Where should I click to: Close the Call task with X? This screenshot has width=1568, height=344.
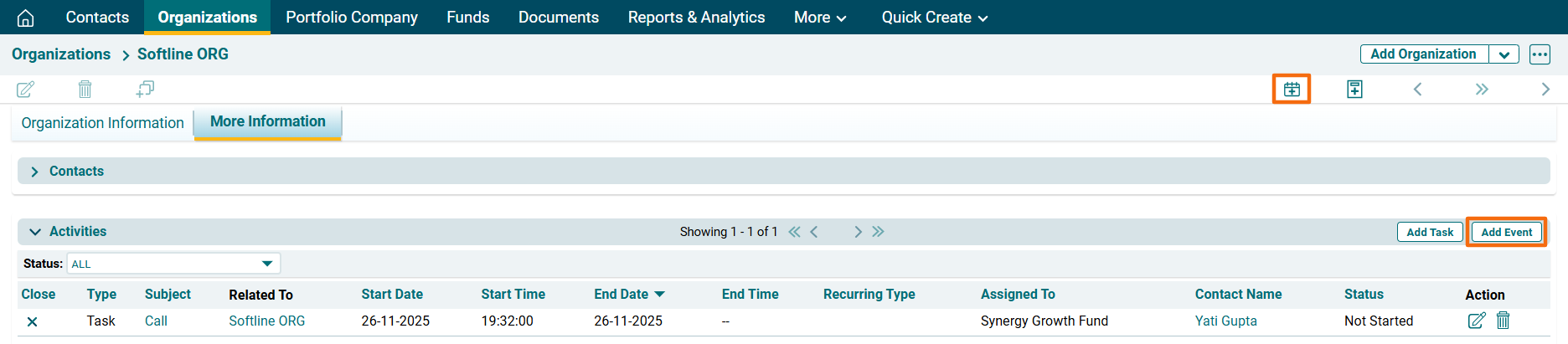point(32,321)
